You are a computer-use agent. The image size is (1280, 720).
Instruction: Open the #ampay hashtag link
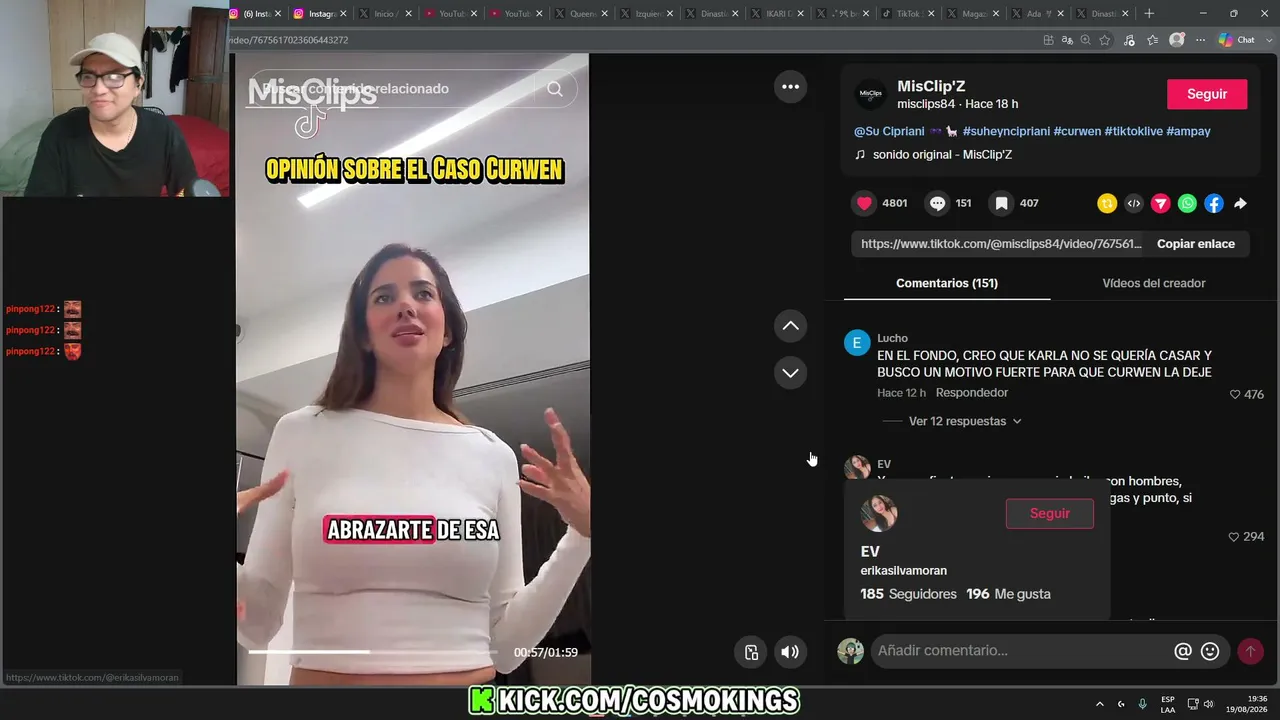click(x=1188, y=131)
